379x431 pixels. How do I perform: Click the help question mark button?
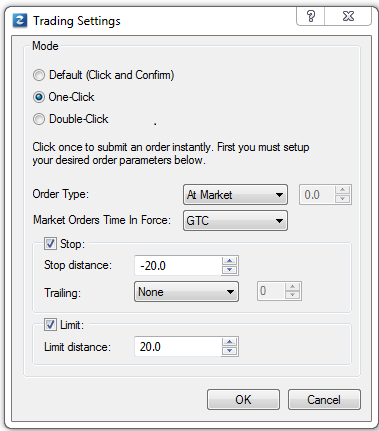coord(310,16)
